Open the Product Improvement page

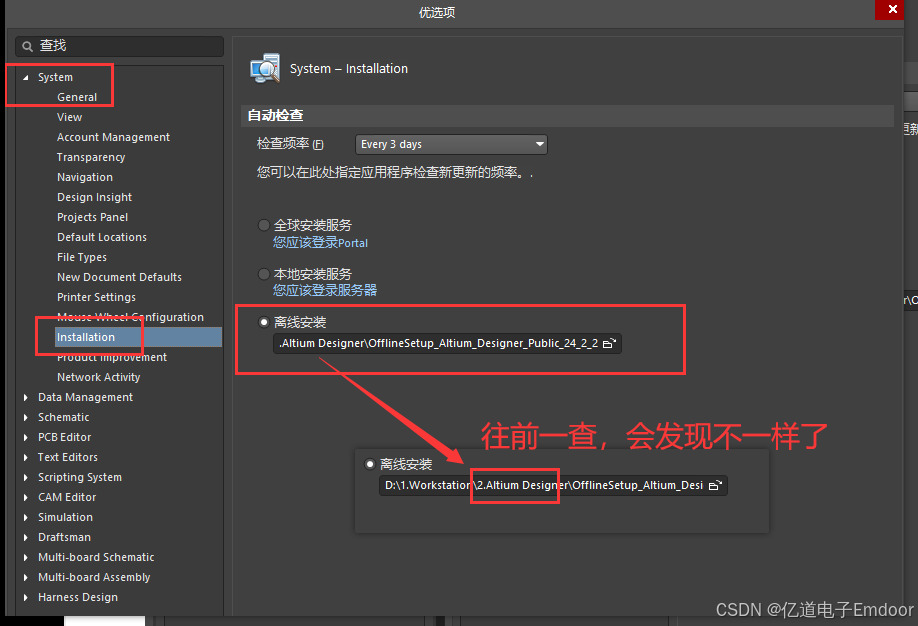pyautogui.click(x=112, y=357)
